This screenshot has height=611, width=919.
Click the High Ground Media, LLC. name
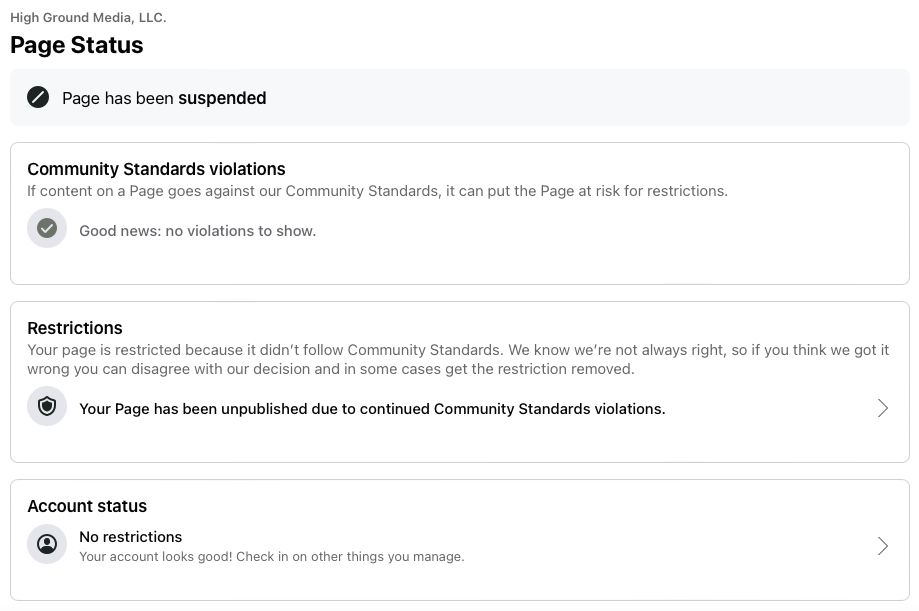coord(88,17)
